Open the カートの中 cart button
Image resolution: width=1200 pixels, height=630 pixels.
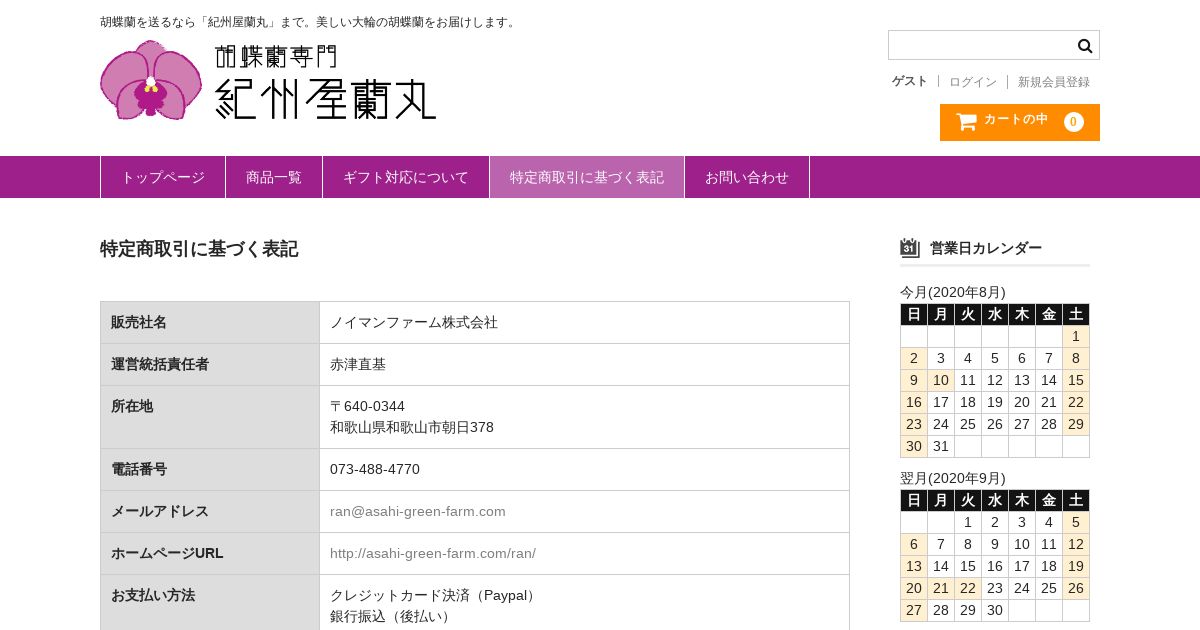click(x=1020, y=122)
